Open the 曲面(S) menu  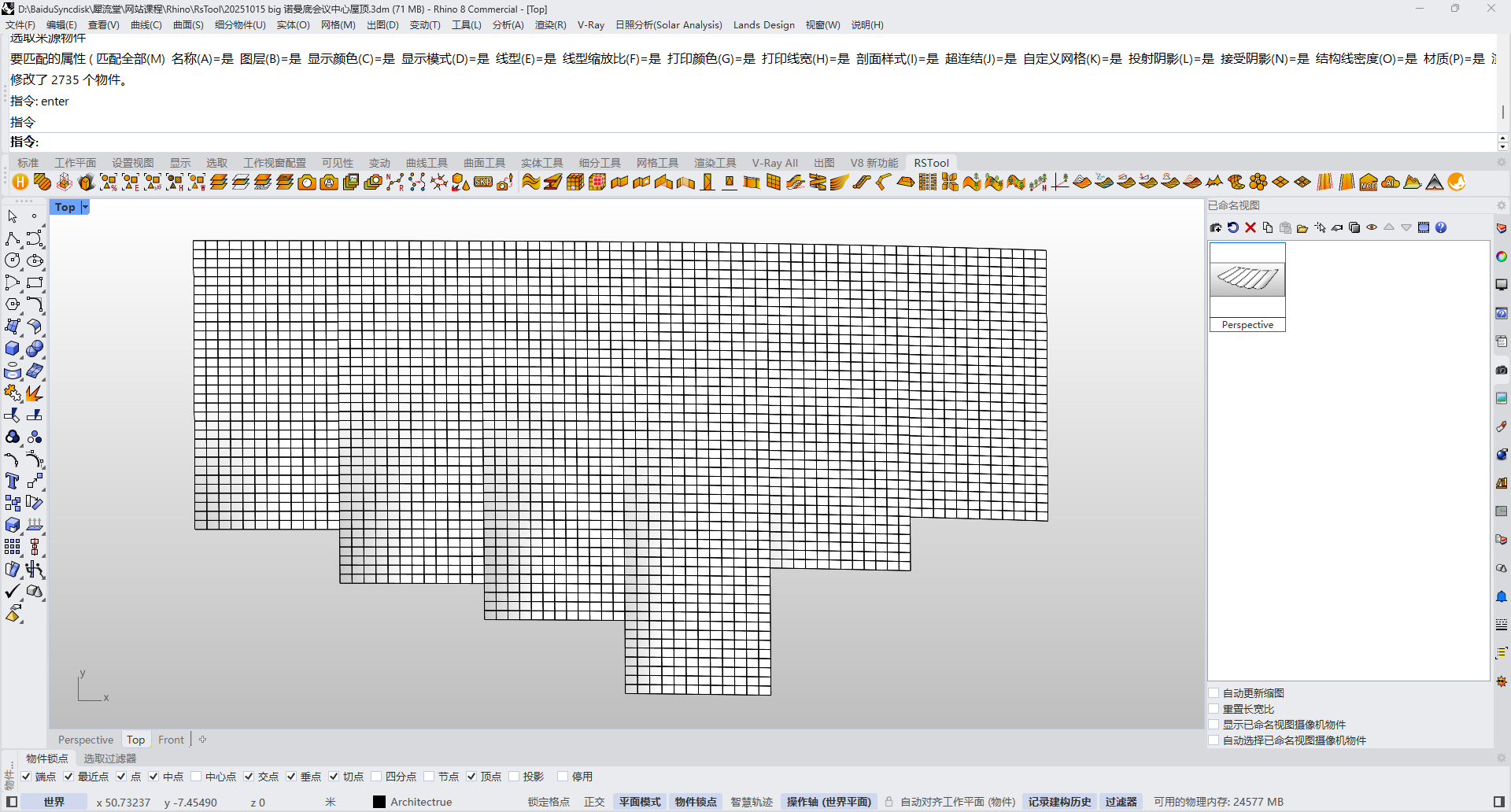188,25
